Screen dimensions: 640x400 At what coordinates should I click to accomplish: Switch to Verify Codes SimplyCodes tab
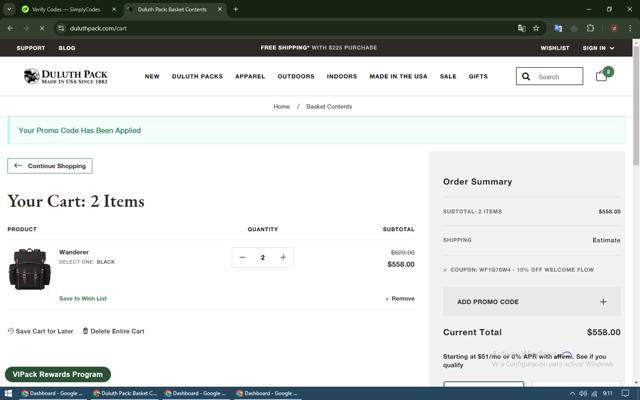pos(66,9)
